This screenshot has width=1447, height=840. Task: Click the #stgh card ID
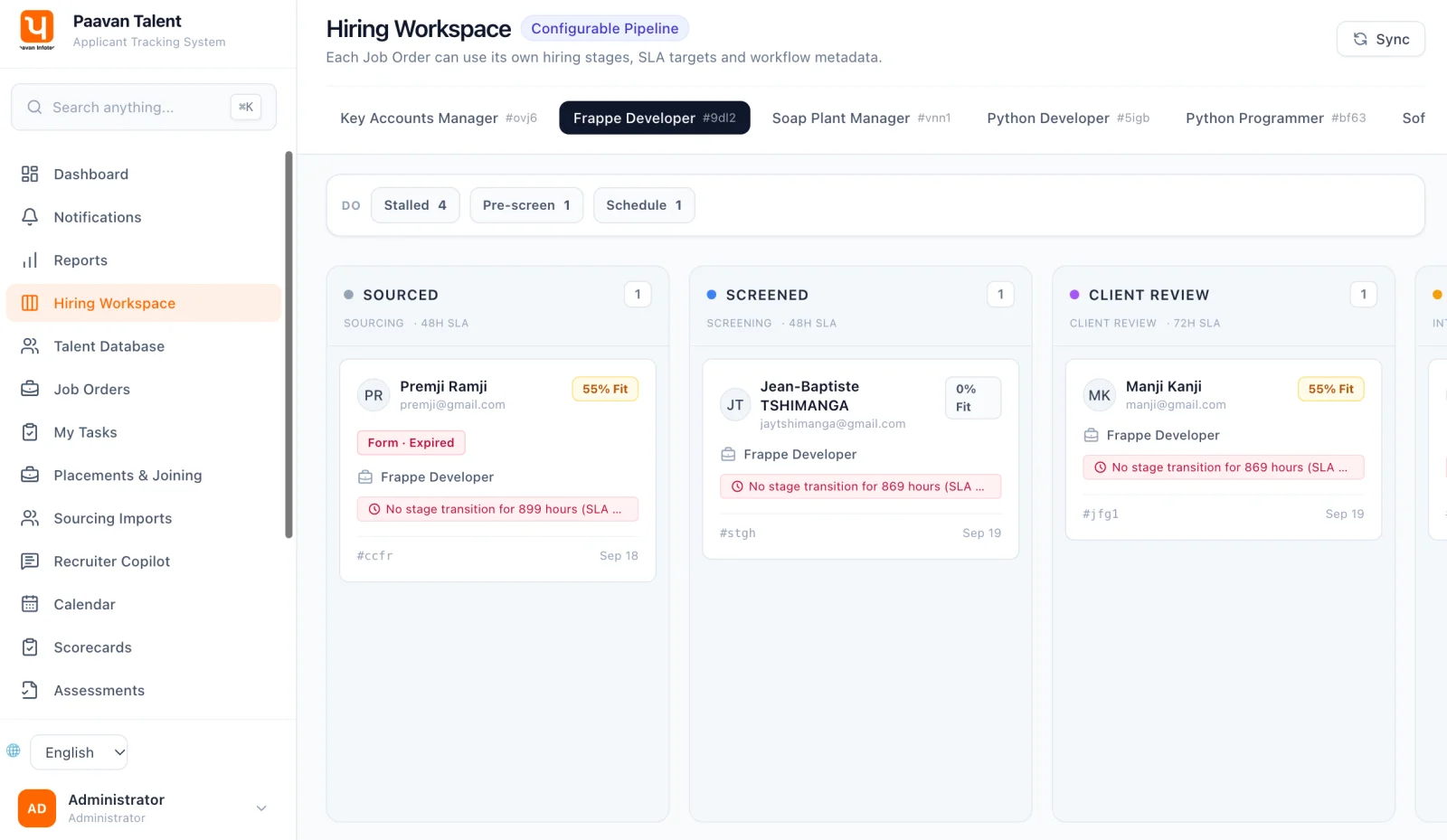pos(738,533)
